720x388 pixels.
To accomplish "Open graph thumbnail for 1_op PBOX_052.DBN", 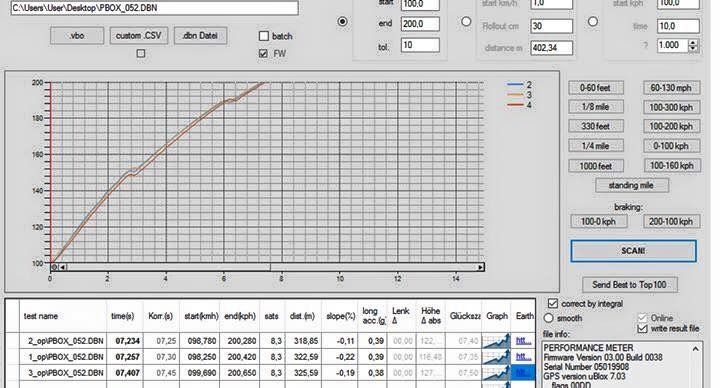I will (496, 357).
